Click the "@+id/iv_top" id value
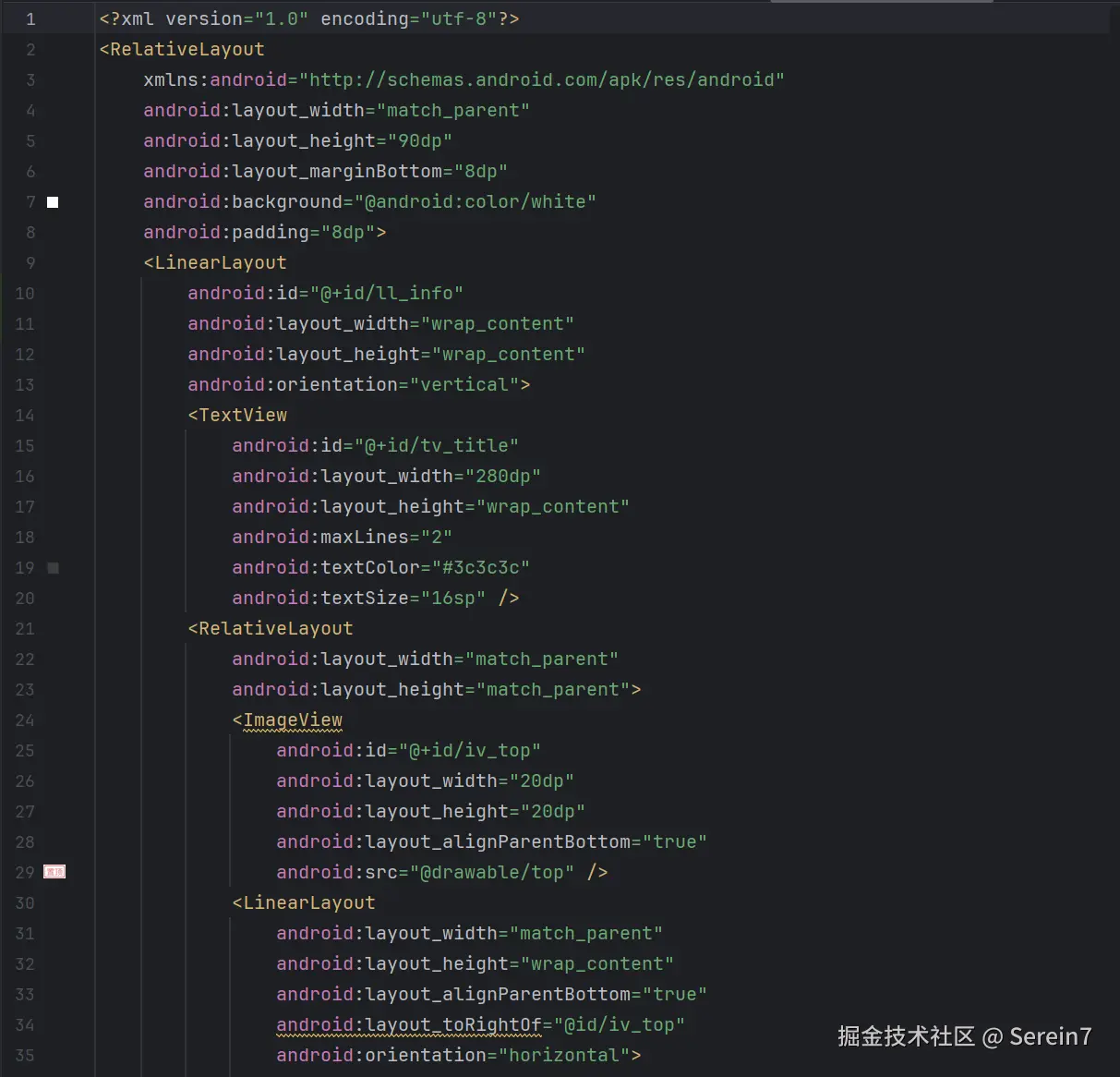This screenshot has width=1120, height=1077. [x=470, y=750]
